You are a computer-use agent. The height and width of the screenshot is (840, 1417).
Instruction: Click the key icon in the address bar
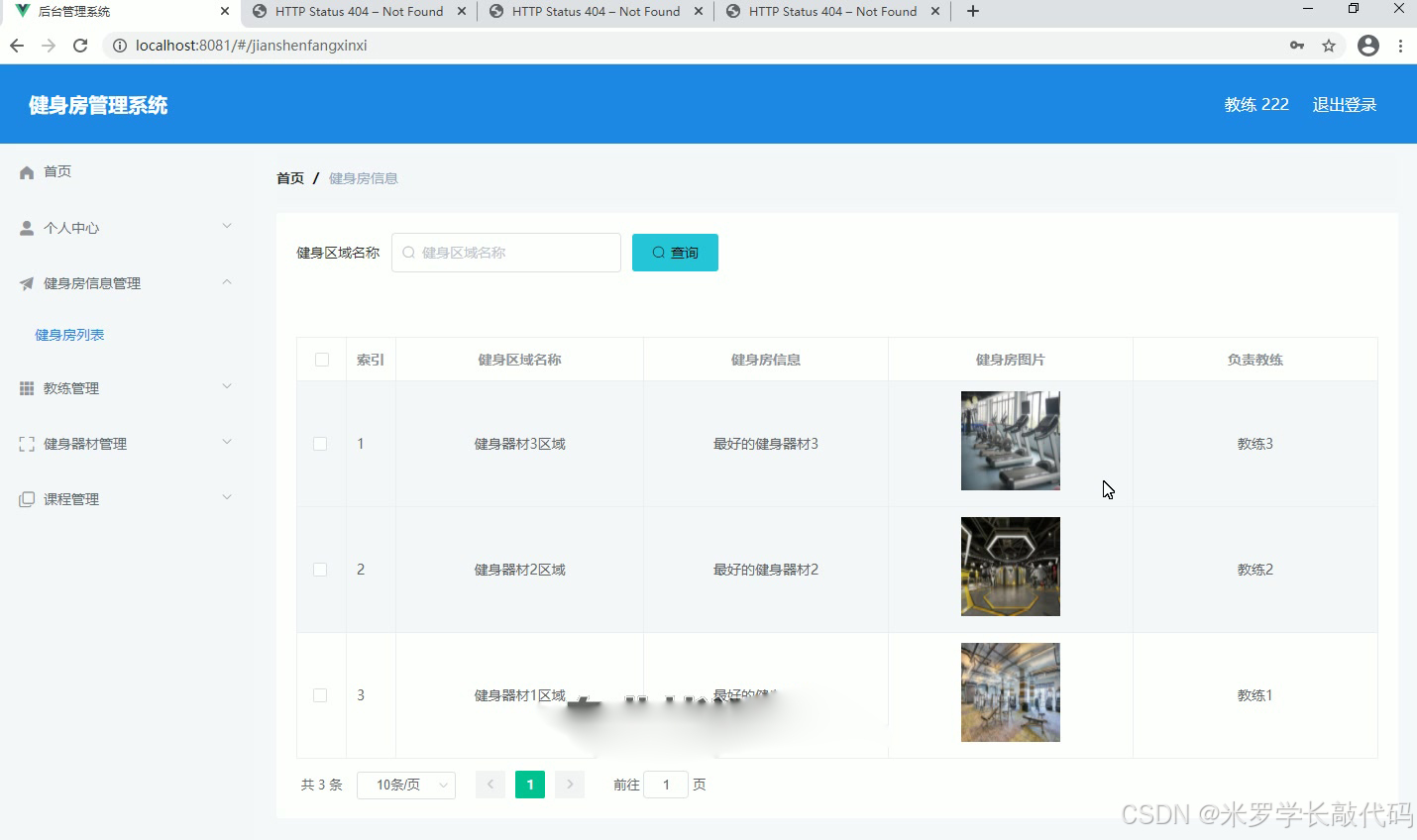pyautogui.click(x=1297, y=45)
